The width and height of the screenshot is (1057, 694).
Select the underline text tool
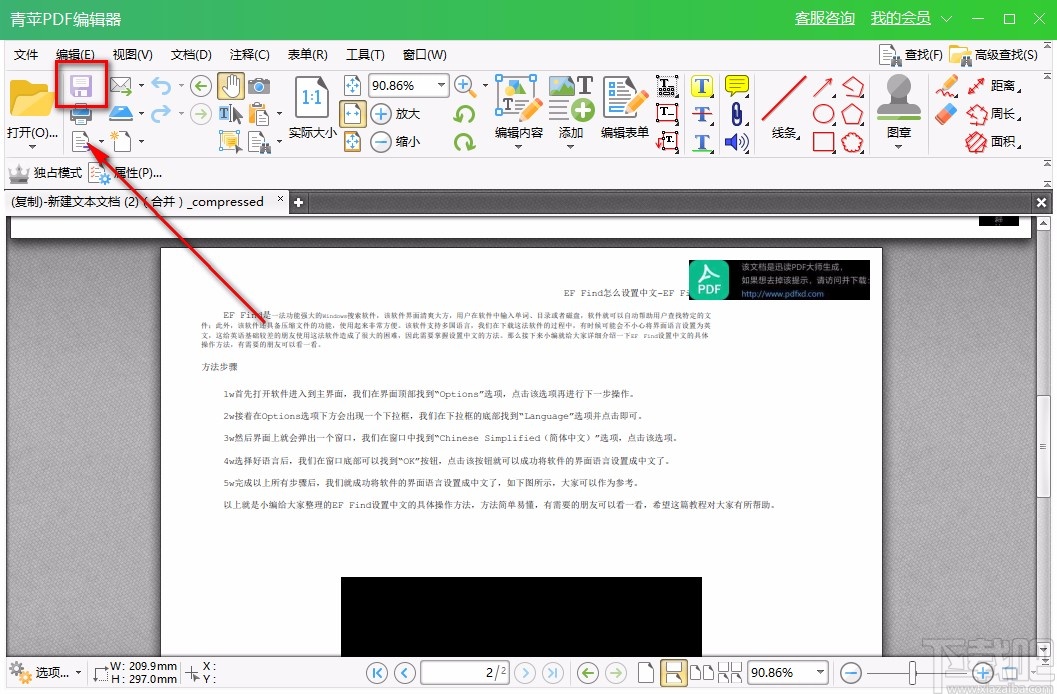pyautogui.click(x=702, y=141)
